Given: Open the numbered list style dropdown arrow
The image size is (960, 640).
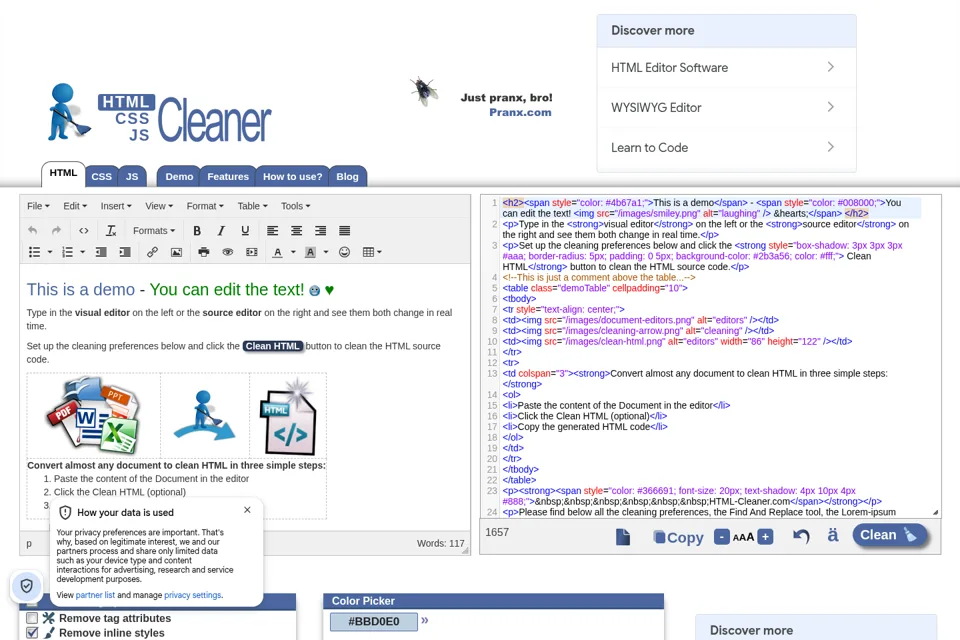Looking at the screenshot, I should (83, 252).
